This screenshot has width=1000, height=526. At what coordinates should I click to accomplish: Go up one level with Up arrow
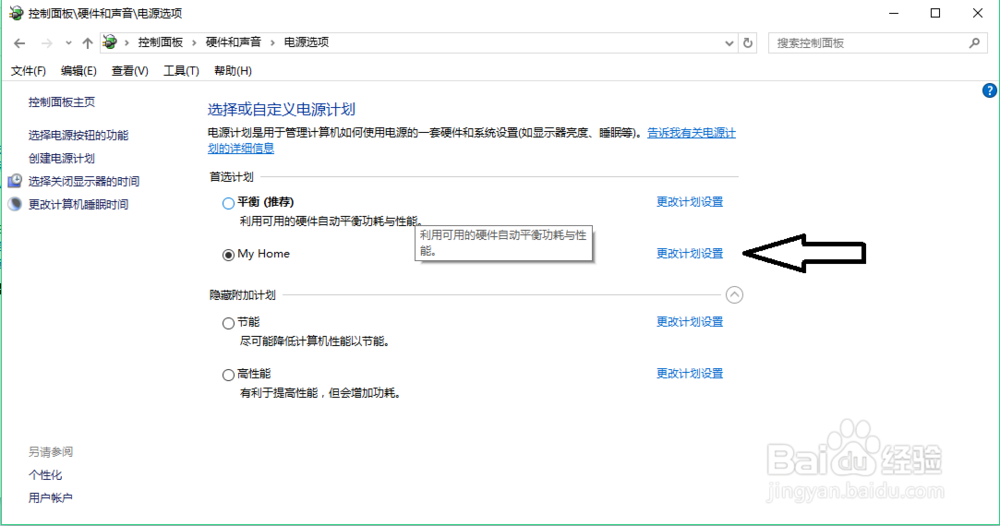coord(87,43)
